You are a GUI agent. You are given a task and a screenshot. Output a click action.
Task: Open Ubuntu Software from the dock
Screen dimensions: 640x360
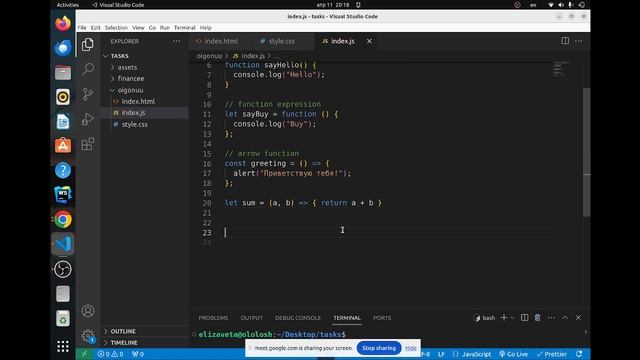coord(63,146)
